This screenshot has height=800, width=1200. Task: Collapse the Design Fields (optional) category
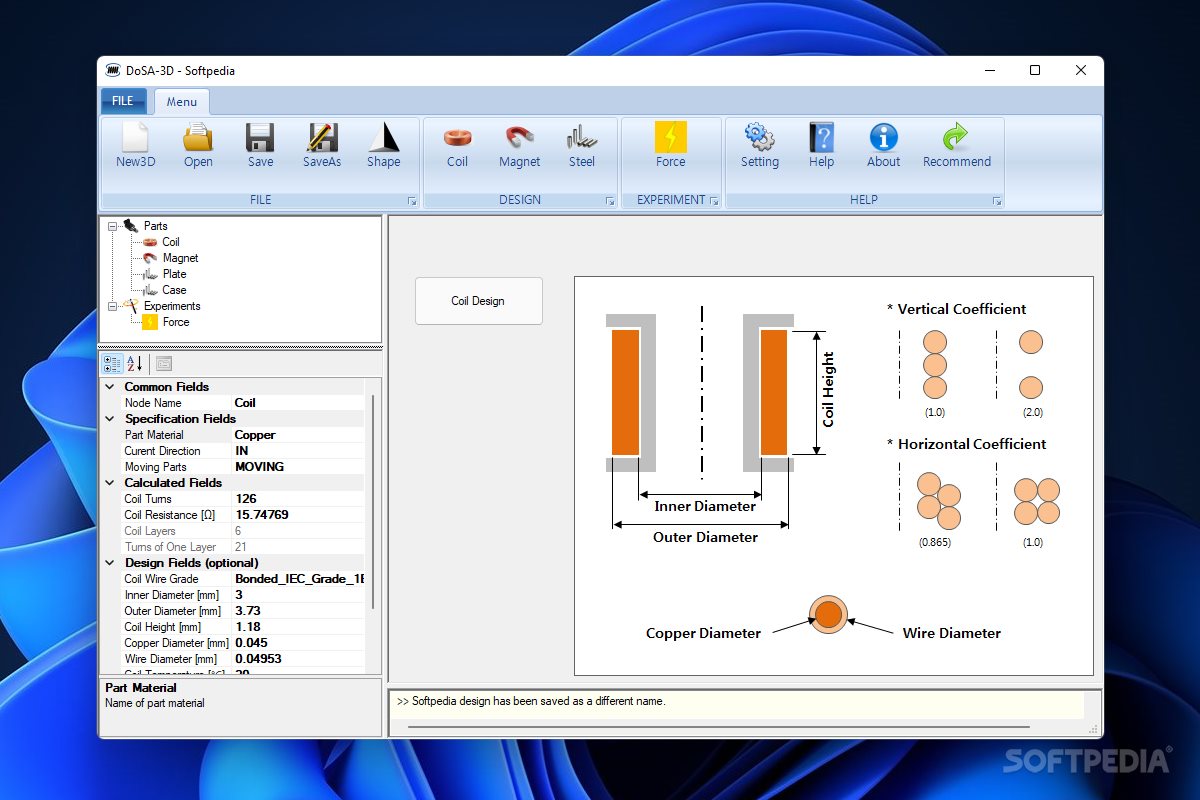[x=110, y=563]
